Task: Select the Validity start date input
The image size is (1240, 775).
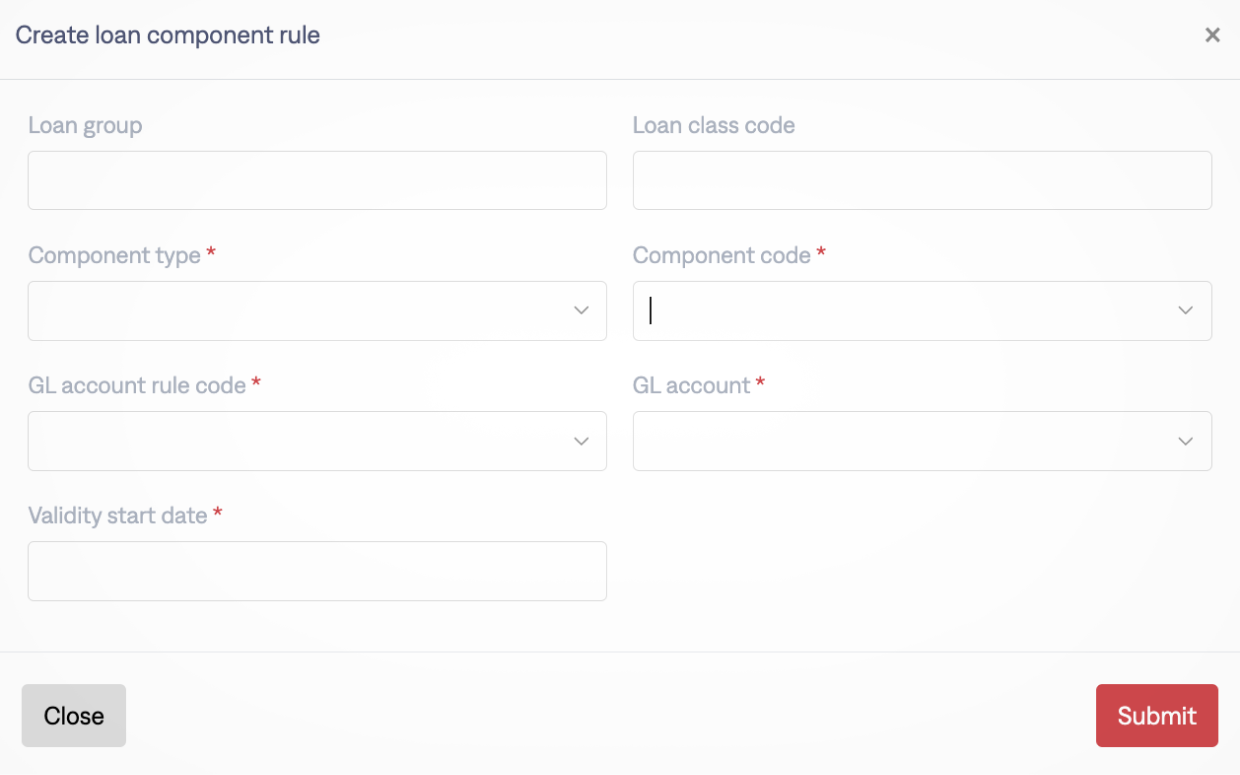Action: pos(317,571)
